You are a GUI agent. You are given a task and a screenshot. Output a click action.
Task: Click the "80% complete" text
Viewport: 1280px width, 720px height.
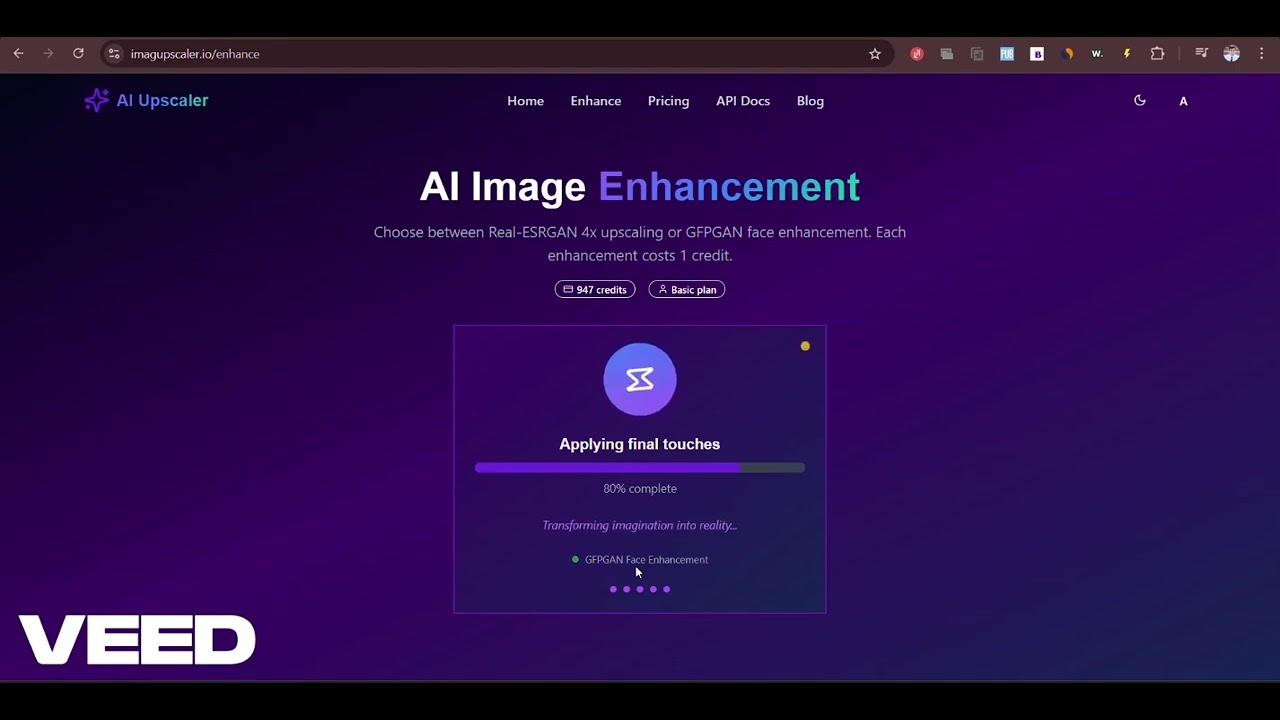tap(640, 489)
